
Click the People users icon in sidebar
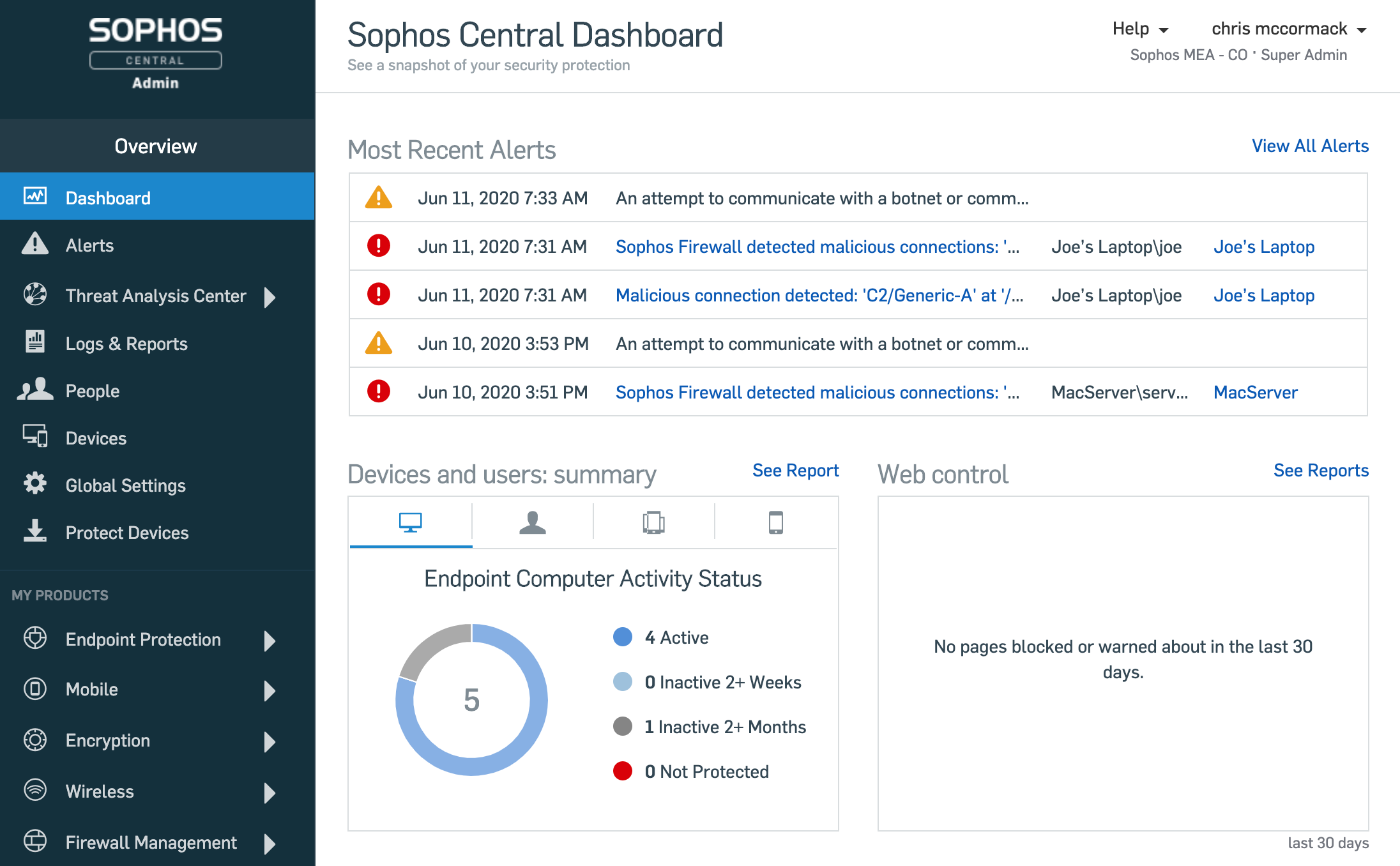pyautogui.click(x=35, y=390)
